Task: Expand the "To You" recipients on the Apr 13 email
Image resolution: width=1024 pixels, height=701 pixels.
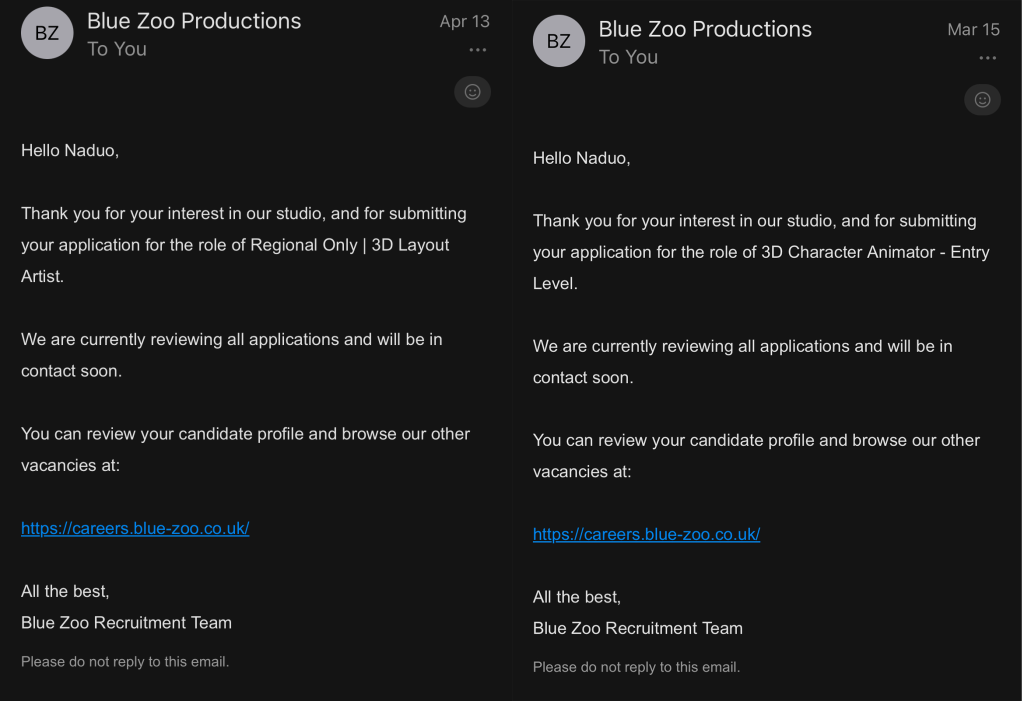Action: tap(117, 49)
